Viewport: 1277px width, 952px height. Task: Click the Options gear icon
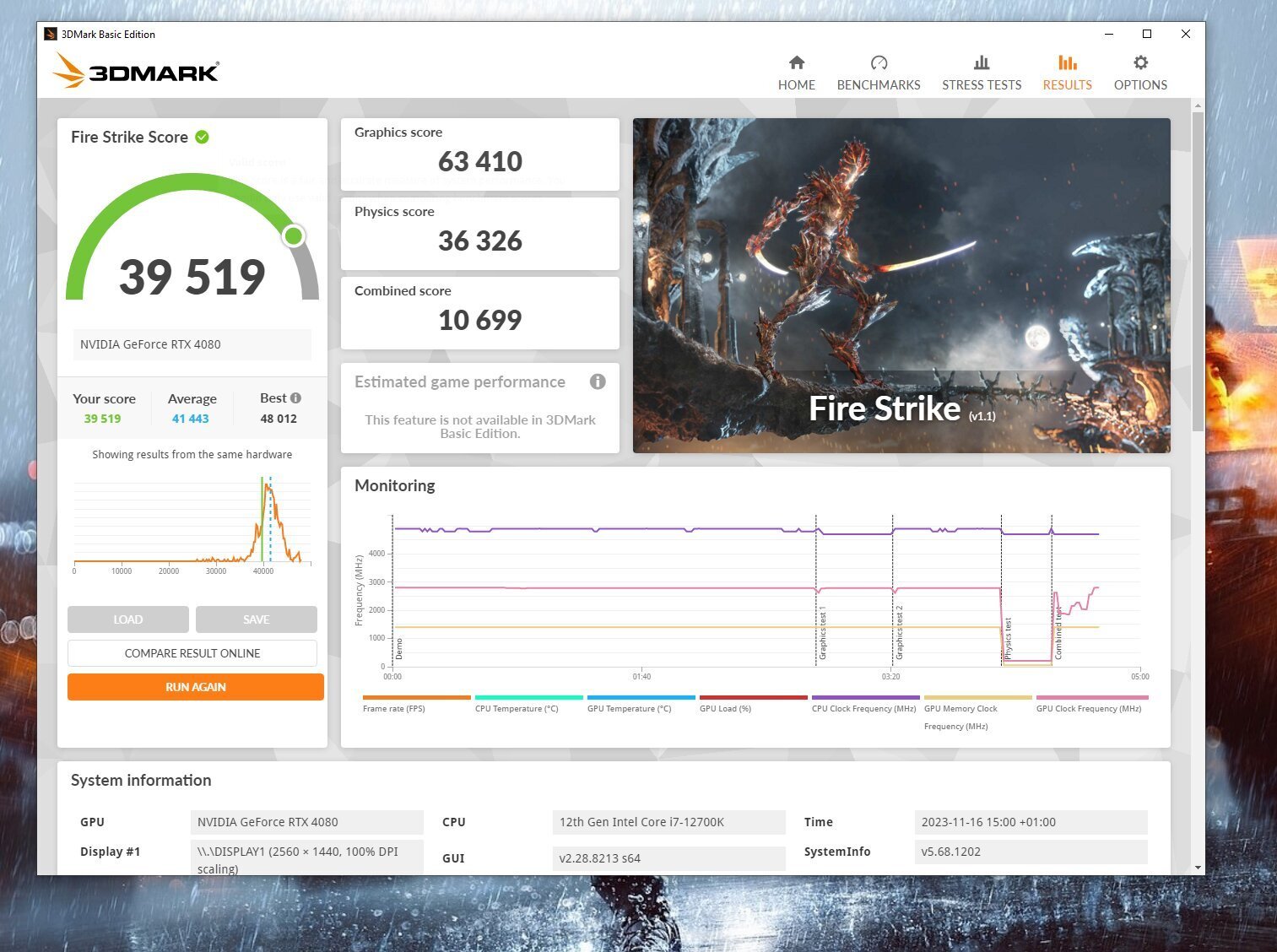[1140, 62]
